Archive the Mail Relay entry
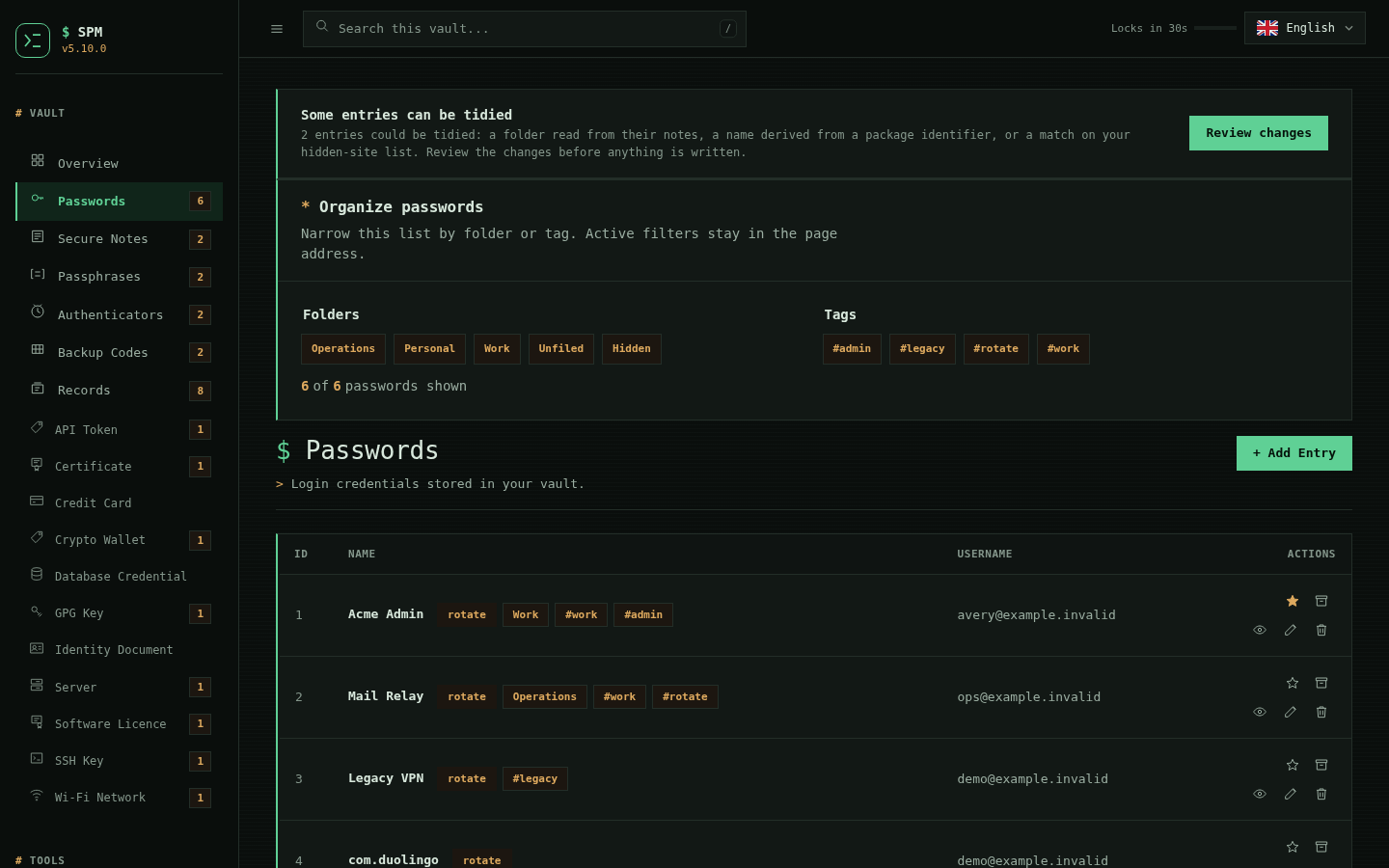Screen dimensions: 1389x868 coord(1321,683)
